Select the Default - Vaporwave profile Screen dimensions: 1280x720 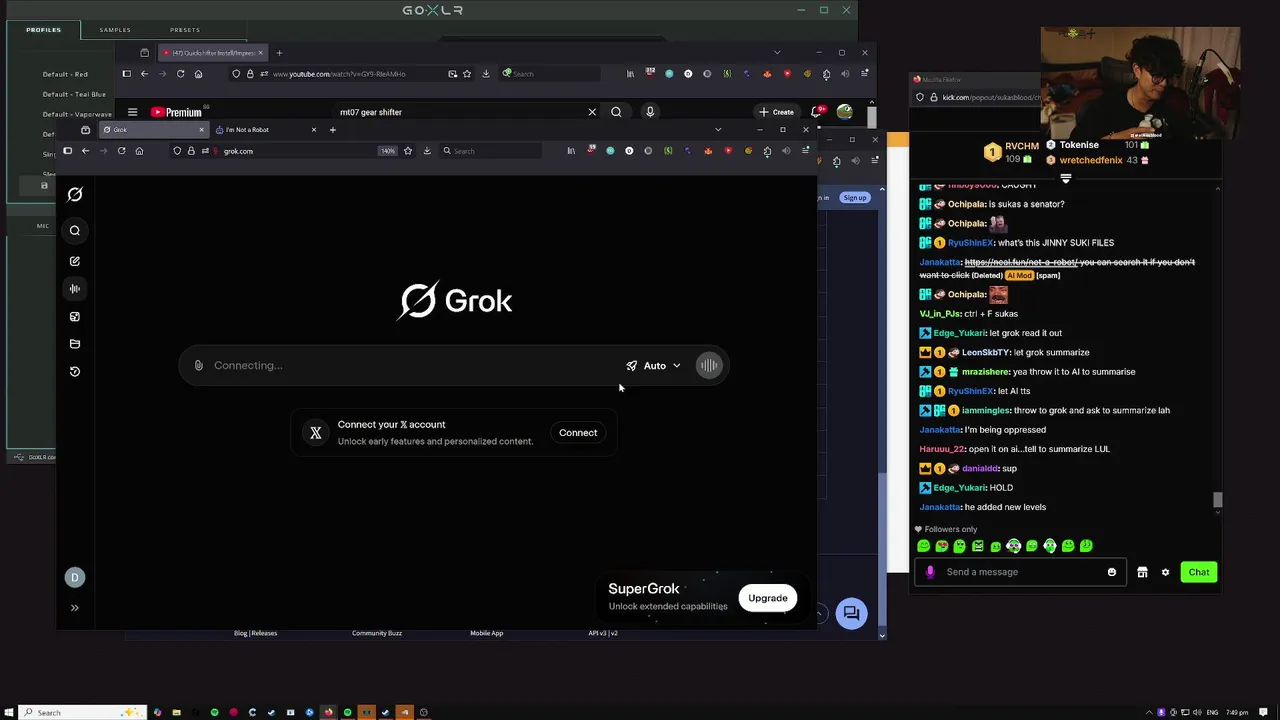pos(77,114)
